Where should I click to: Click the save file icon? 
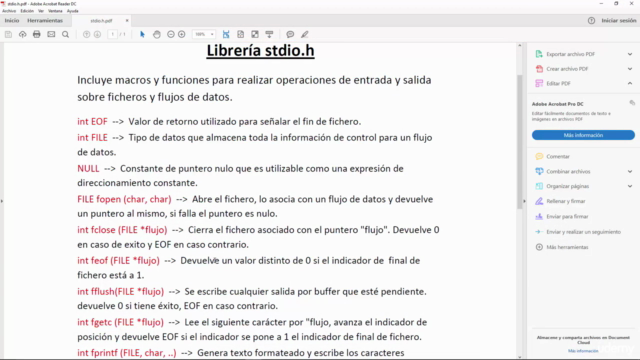(x=8, y=35)
